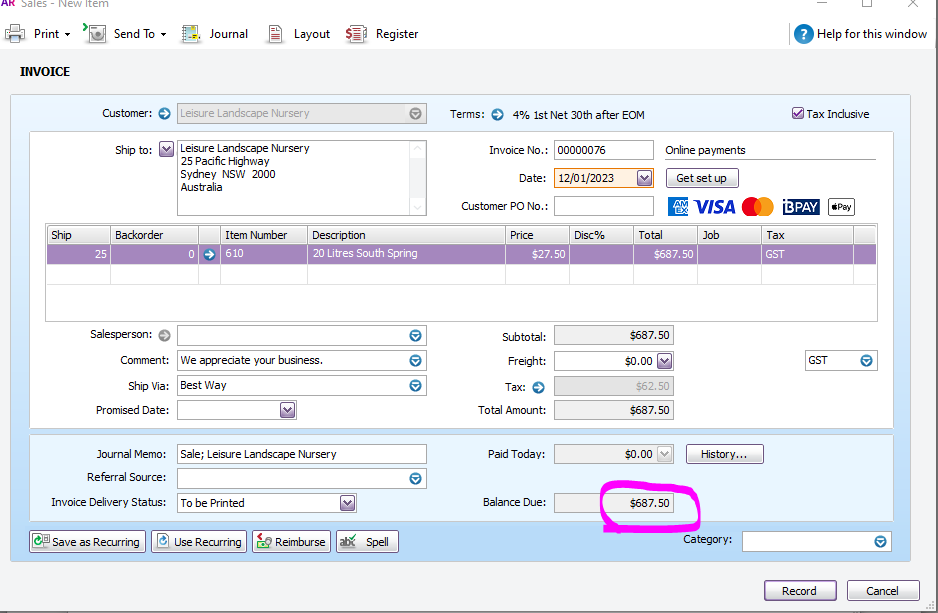Viewport: 938px width, 613px height.
Task: Click the Save as Recurring button
Action: click(x=87, y=542)
